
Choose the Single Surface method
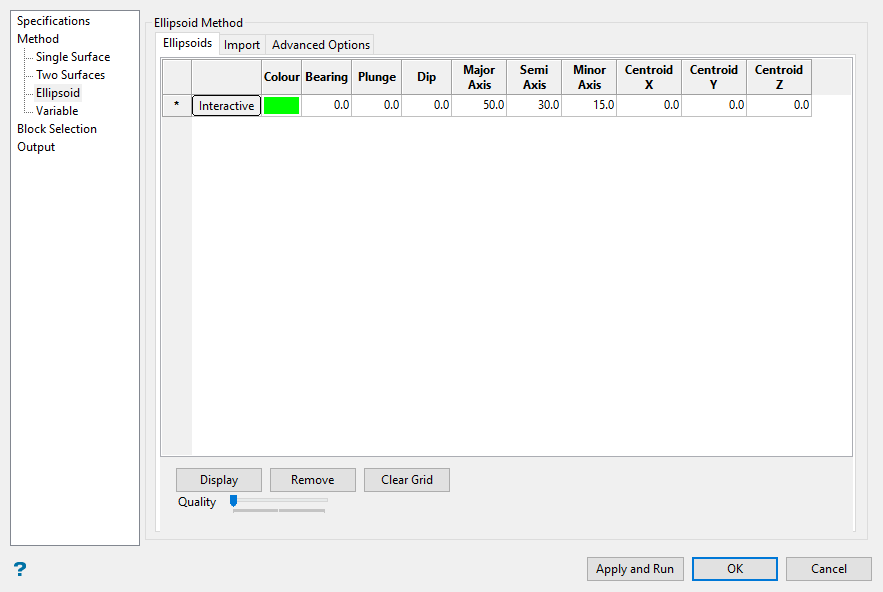click(73, 57)
